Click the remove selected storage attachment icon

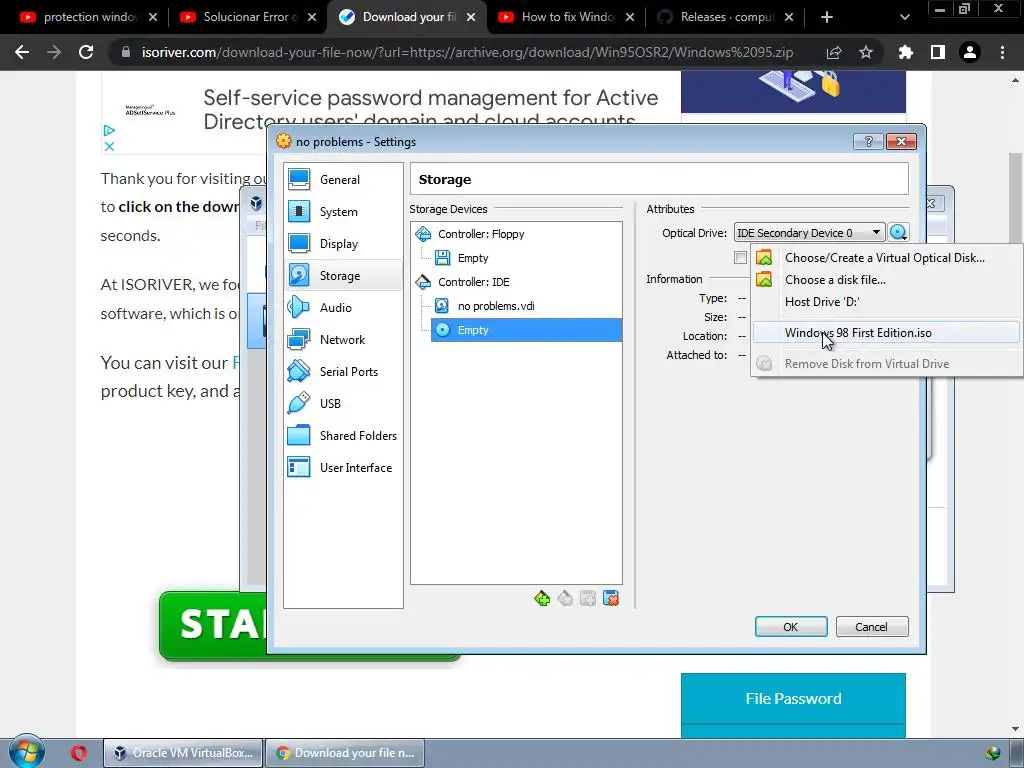(x=611, y=598)
